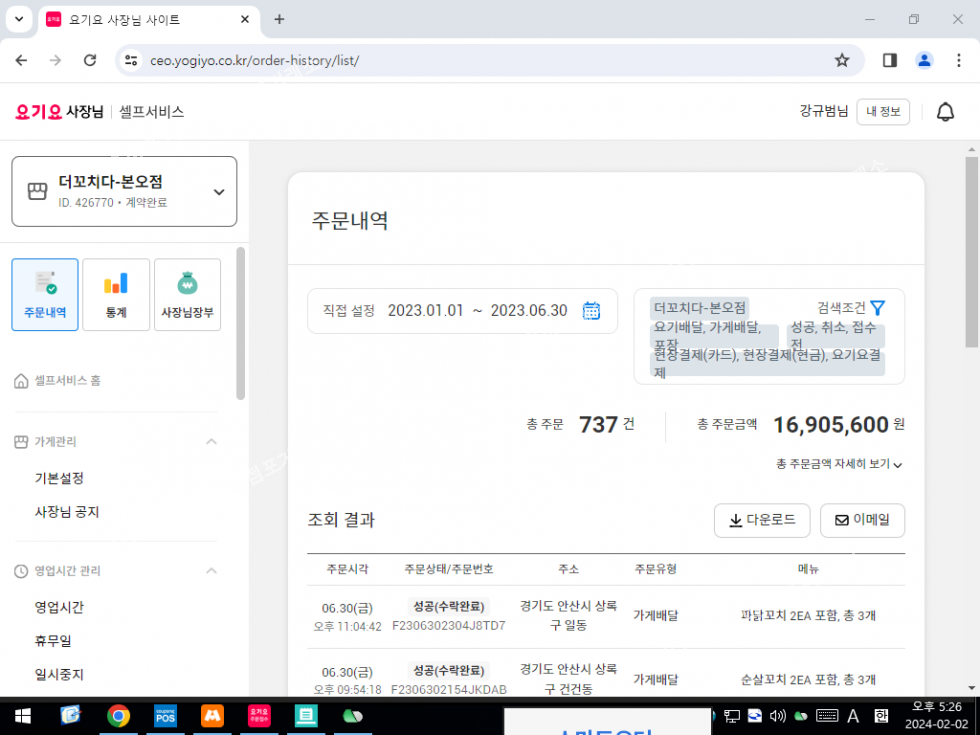
Task: Click the 16,905,600 total order amount
Action: pos(831,425)
